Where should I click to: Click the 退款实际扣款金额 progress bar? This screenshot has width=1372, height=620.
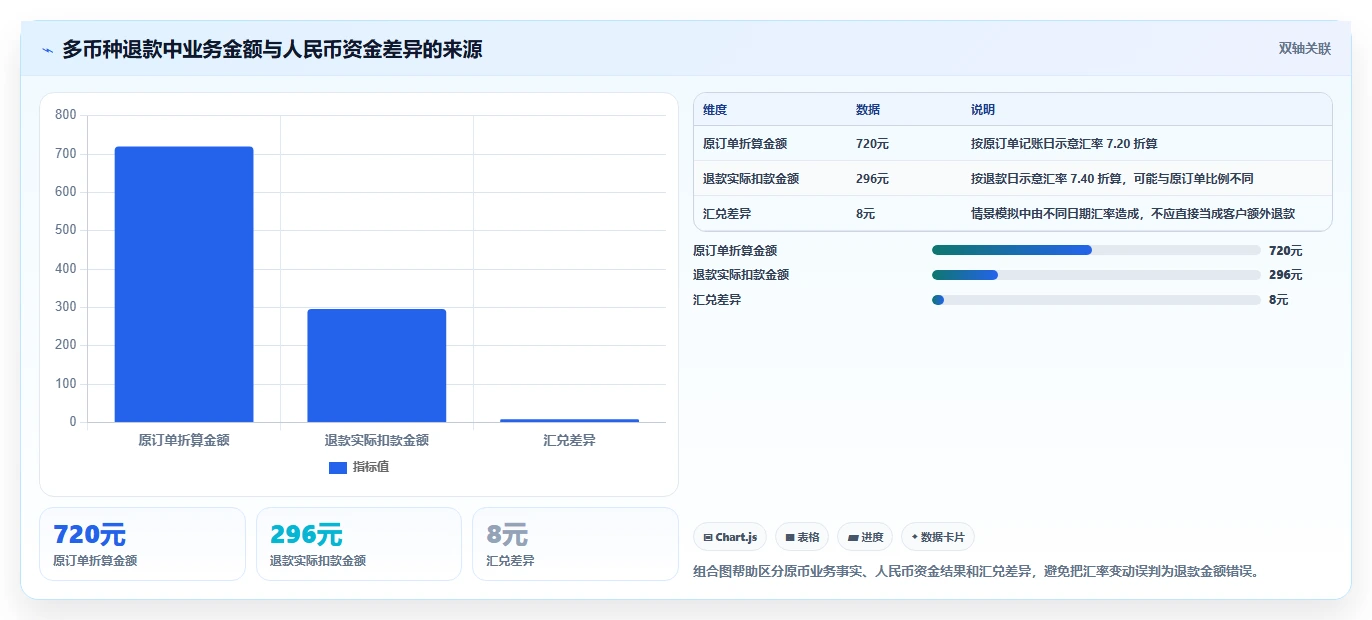tap(1096, 275)
